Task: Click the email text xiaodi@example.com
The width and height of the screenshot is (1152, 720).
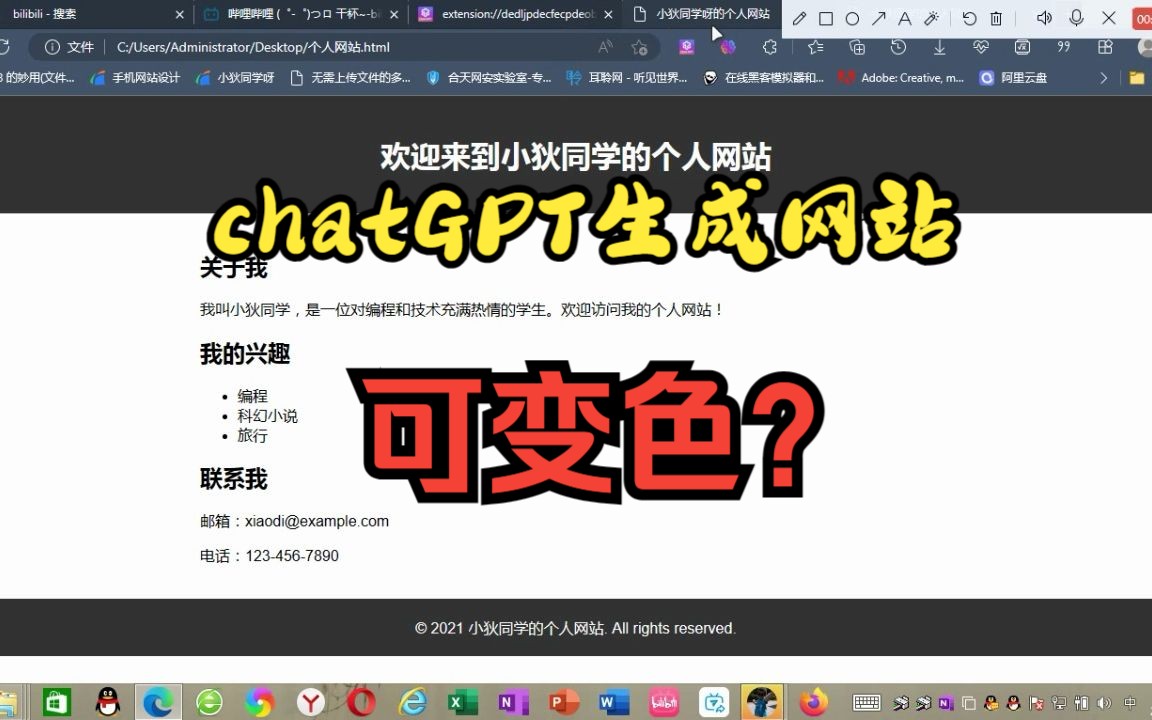Action: (317, 521)
